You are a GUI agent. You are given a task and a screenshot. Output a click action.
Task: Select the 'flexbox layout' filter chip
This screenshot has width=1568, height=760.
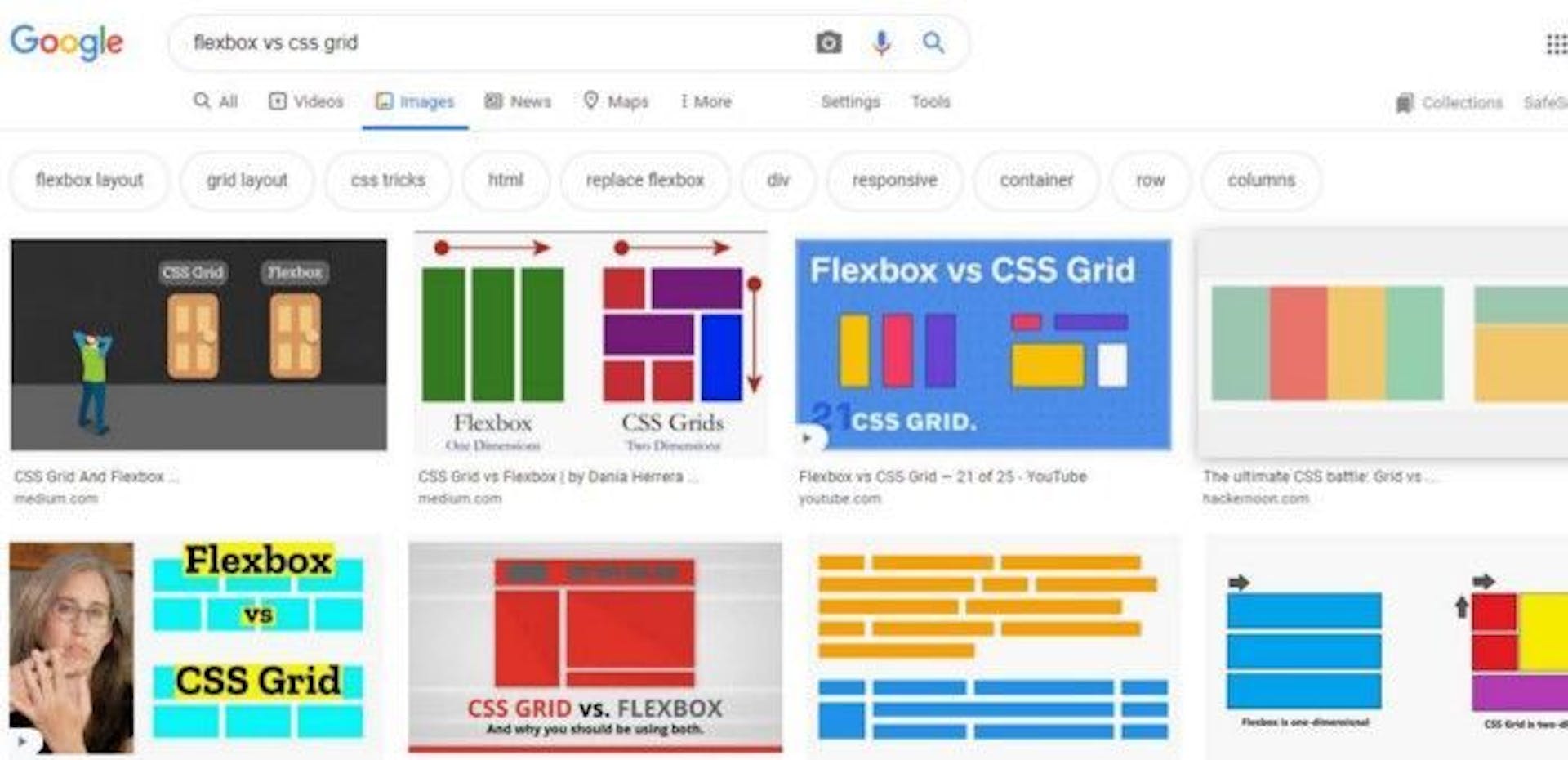[x=89, y=180]
